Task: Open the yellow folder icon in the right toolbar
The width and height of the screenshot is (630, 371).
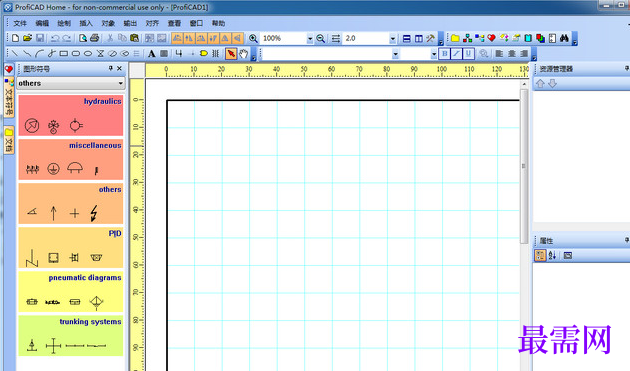Action: point(455,38)
